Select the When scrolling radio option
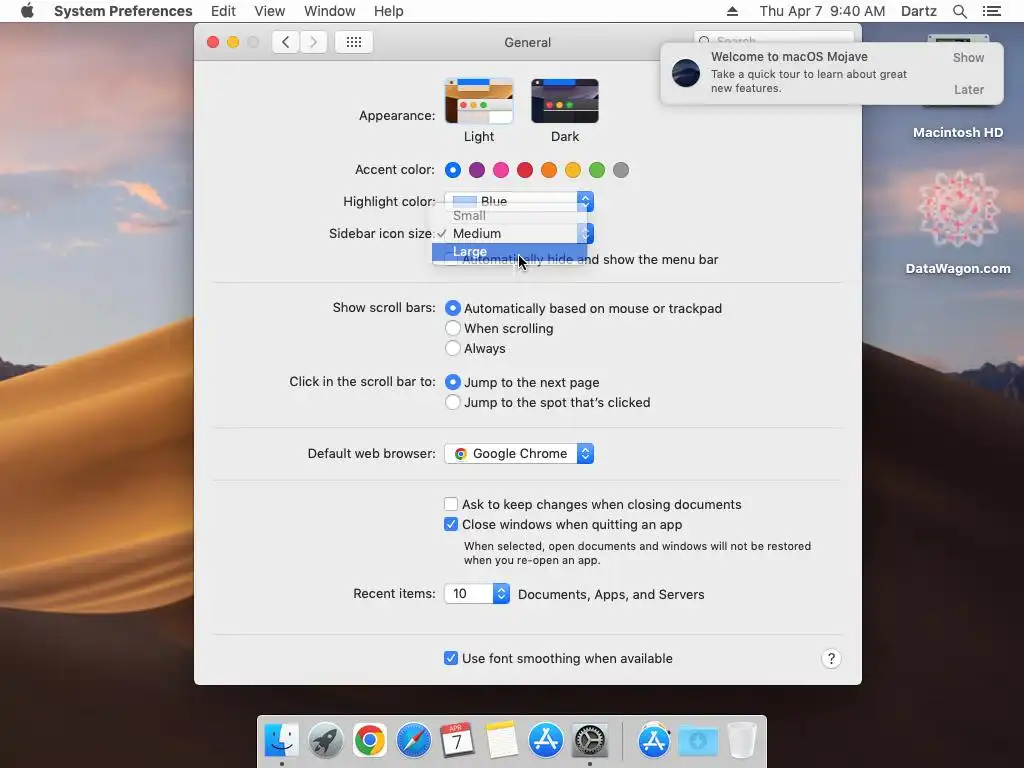 [x=453, y=328]
